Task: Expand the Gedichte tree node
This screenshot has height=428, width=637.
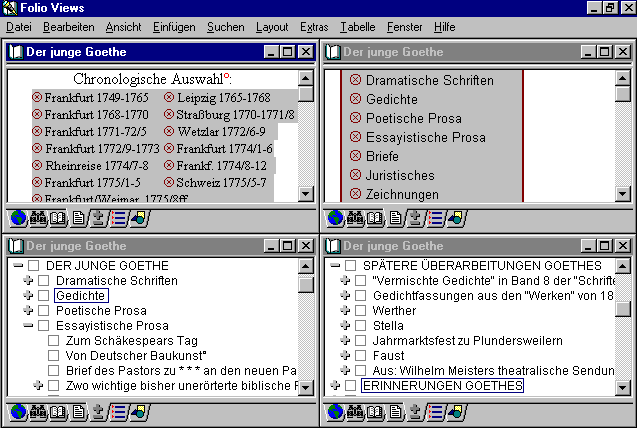Action: (28, 295)
